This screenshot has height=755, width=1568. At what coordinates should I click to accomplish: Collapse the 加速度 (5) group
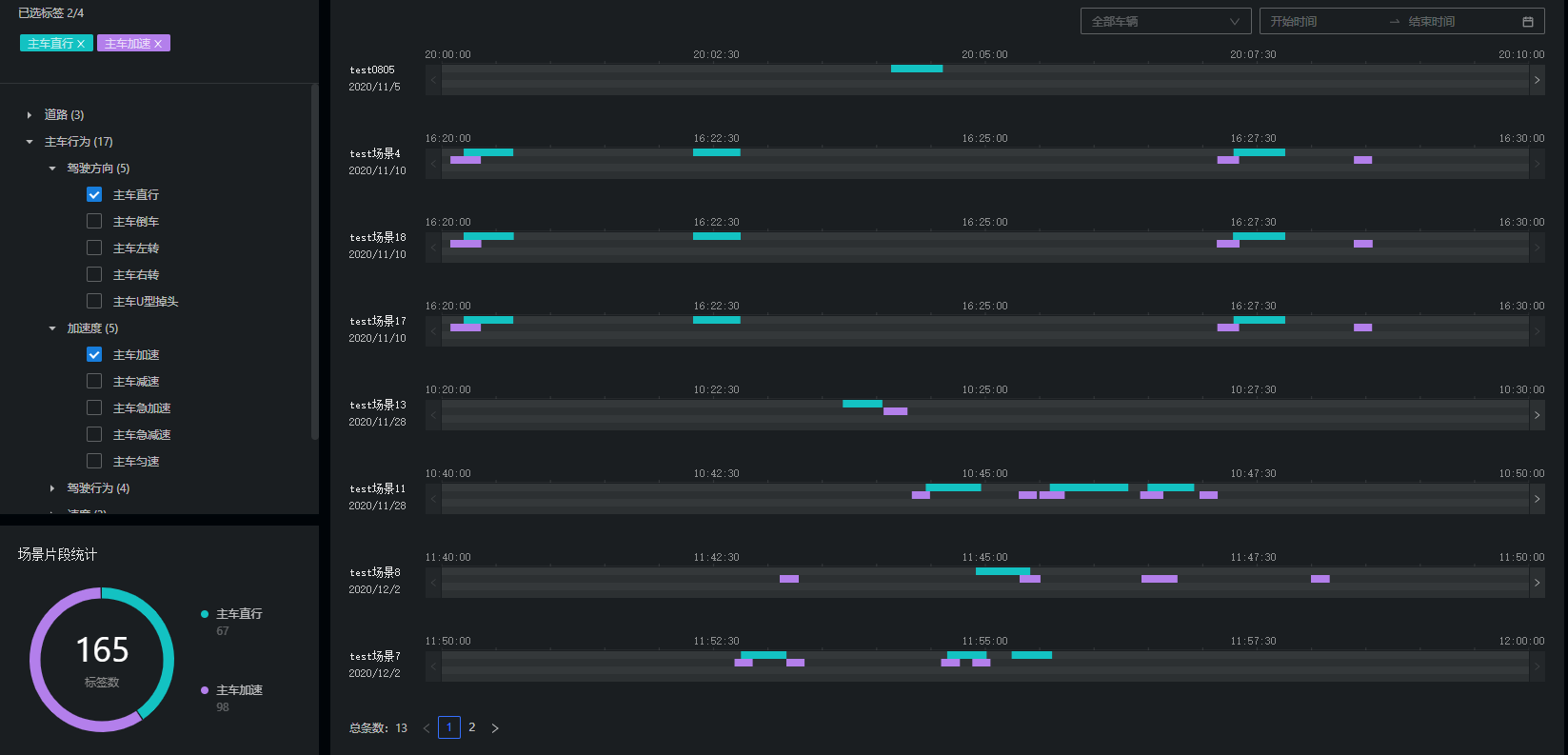click(52, 328)
